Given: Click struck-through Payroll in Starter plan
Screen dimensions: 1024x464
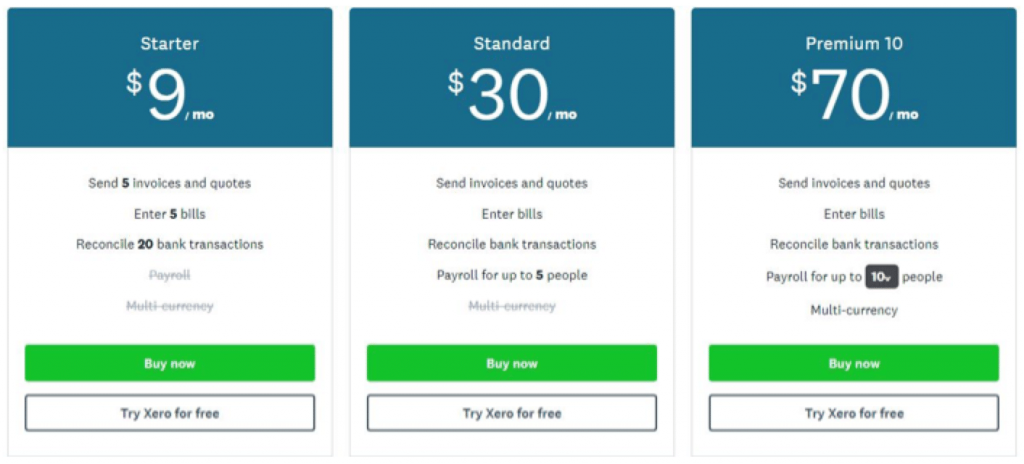Looking at the screenshot, I should click(170, 275).
